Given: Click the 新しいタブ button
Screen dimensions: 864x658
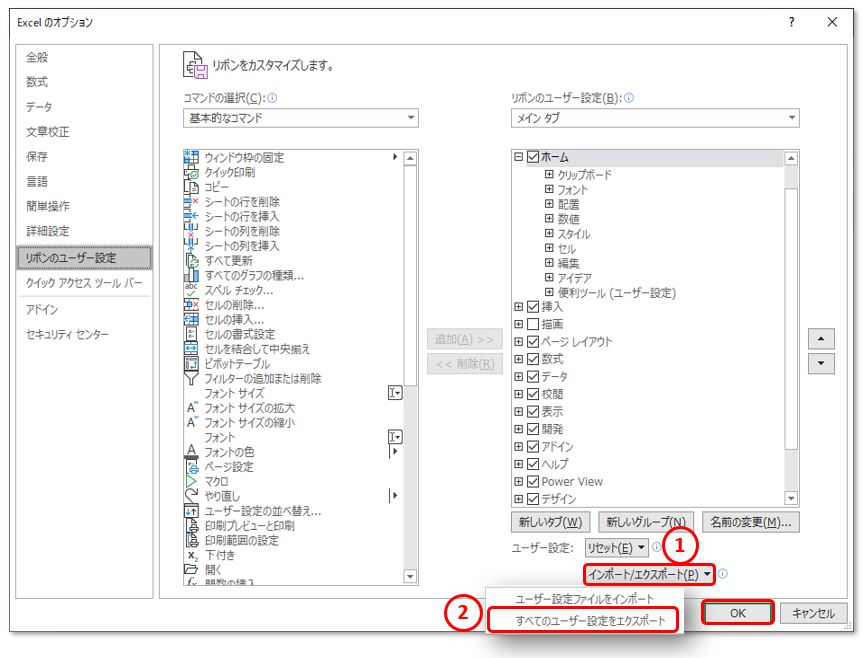Looking at the screenshot, I should click(550, 522).
